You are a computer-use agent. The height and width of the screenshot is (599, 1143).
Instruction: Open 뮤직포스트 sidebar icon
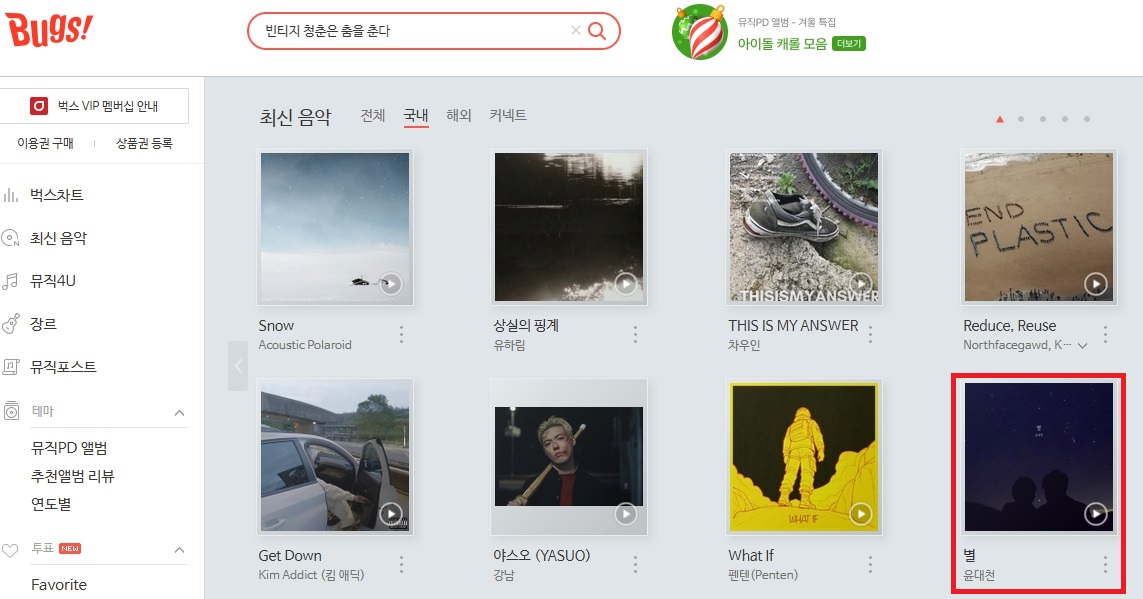coord(10,367)
